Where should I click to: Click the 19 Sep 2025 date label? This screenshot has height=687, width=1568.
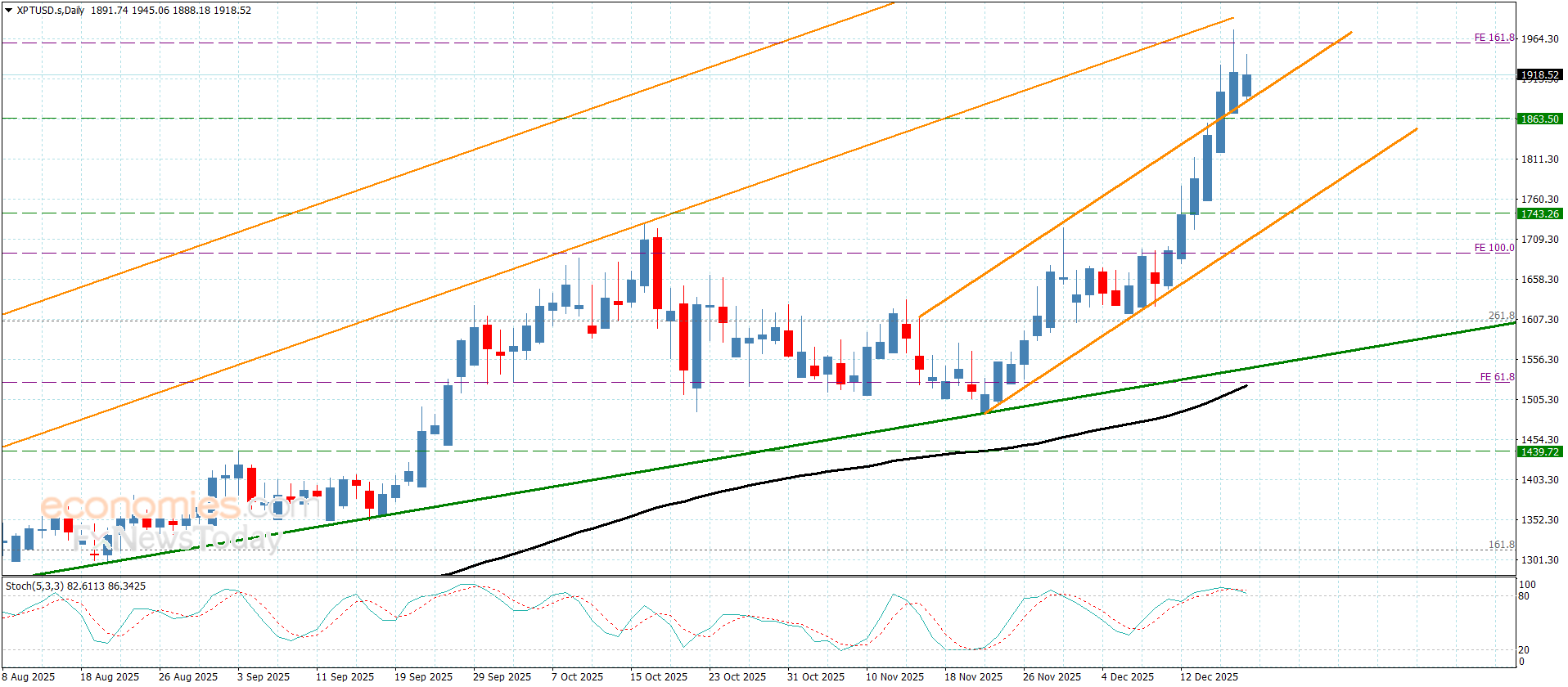click(x=423, y=677)
